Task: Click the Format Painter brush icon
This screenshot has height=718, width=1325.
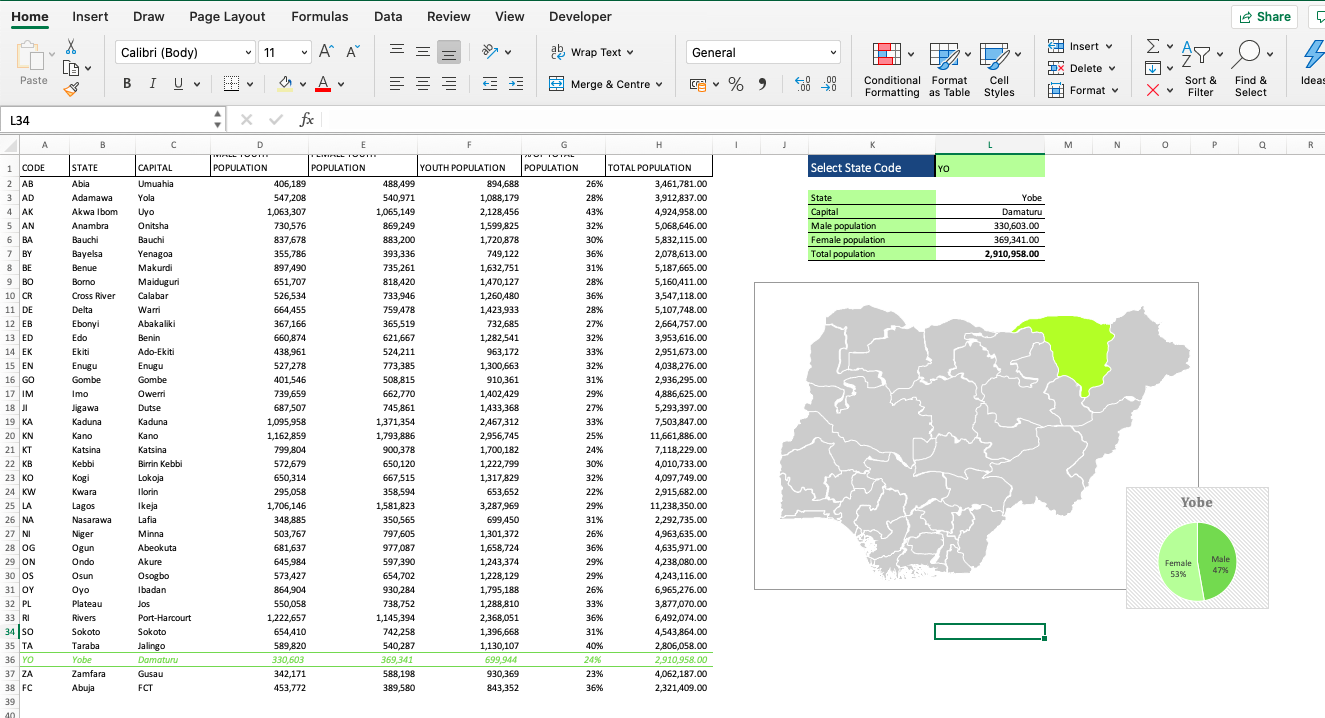Action: click(71, 89)
